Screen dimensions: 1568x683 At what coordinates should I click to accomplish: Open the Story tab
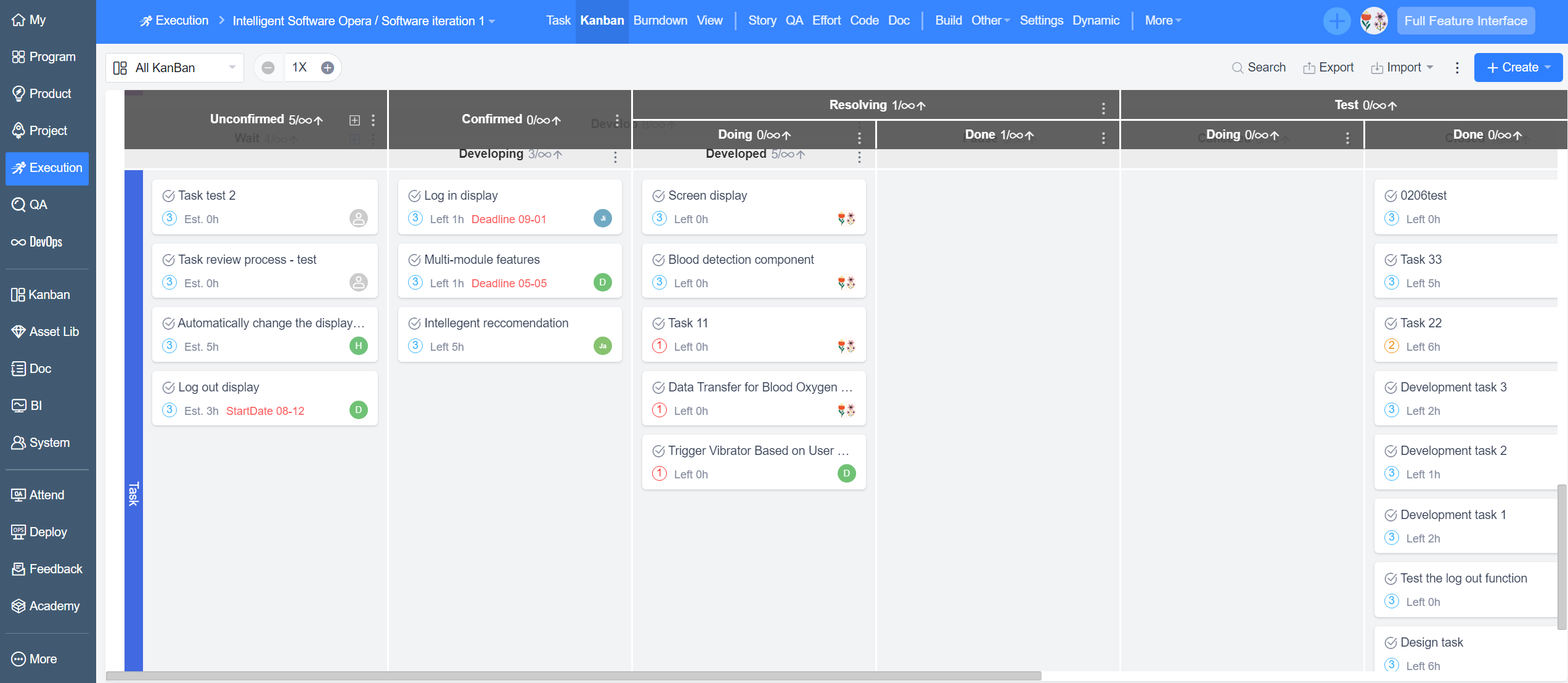[x=762, y=20]
